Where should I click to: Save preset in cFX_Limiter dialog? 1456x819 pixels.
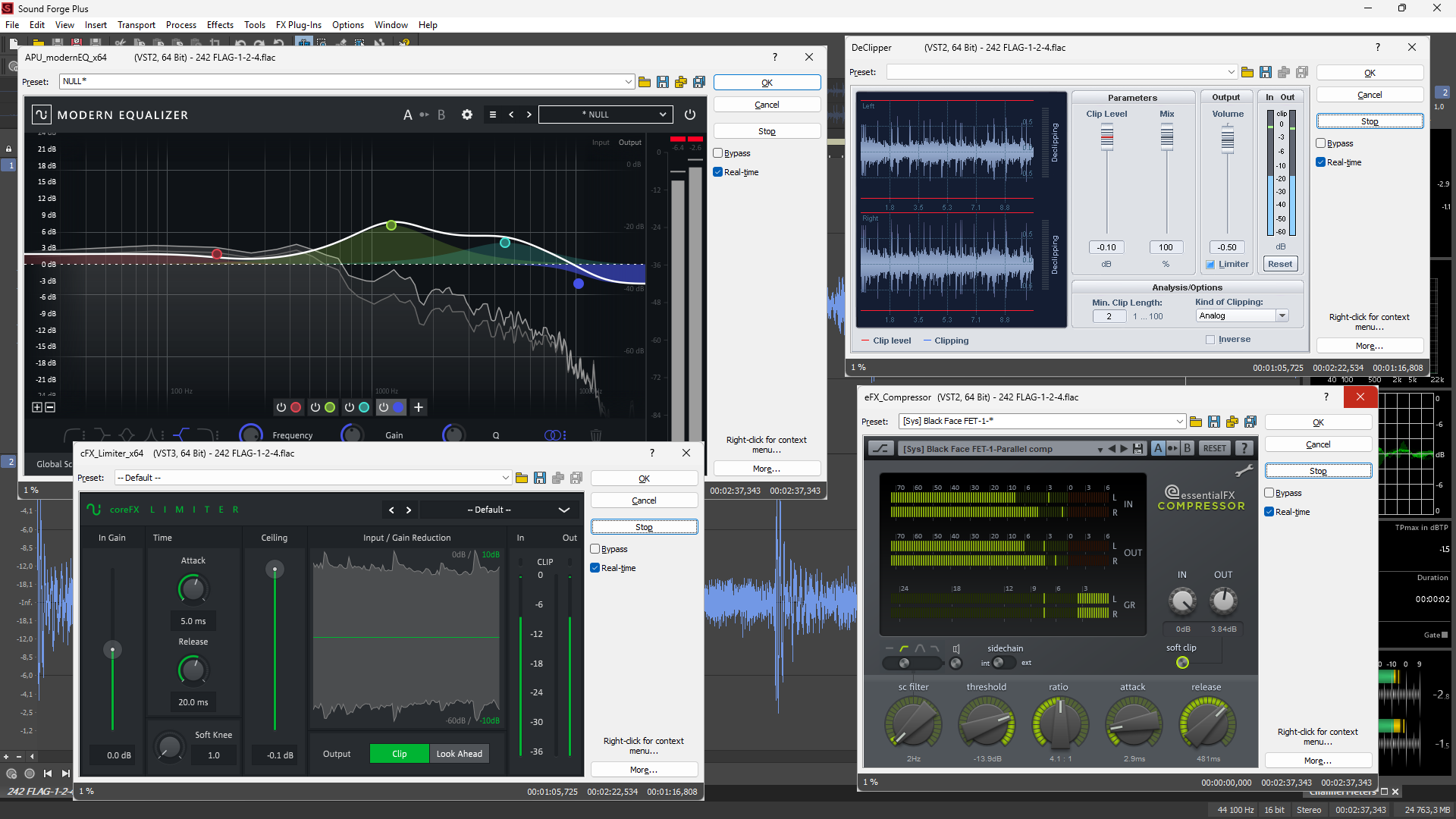coord(540,478)
